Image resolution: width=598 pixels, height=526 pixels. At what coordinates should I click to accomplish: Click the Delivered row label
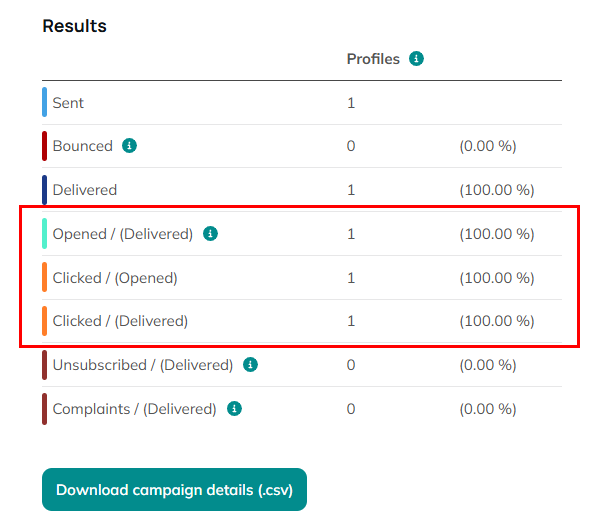click(85, 190)
